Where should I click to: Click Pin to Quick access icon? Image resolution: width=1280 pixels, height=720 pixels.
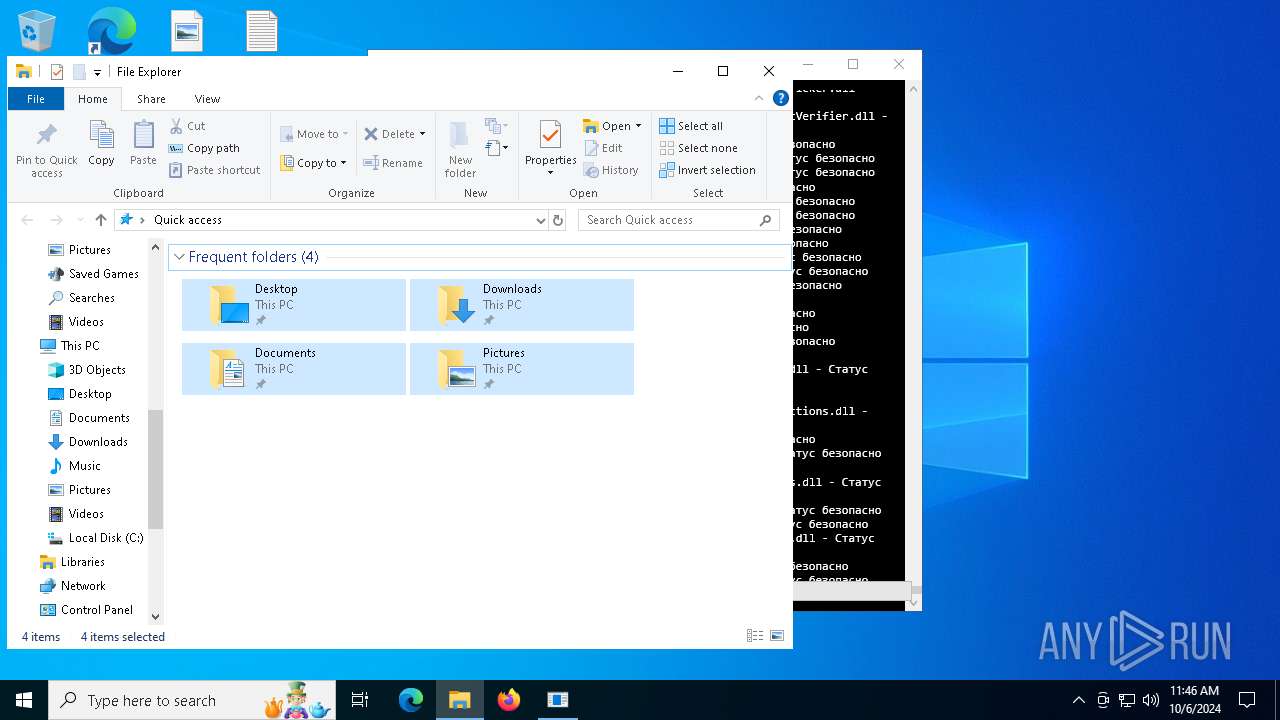point(46,150)
